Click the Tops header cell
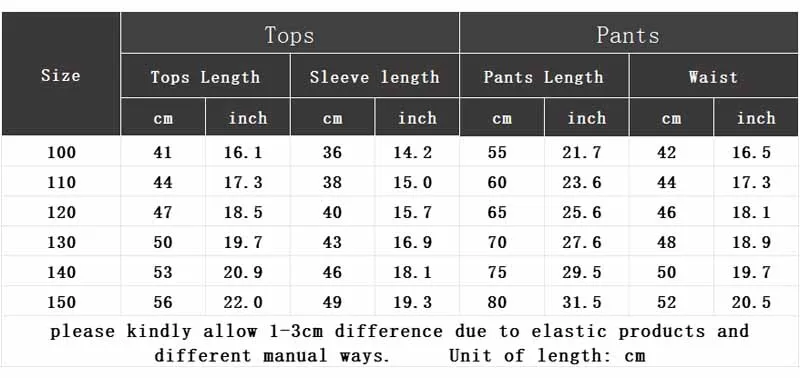 tap(290, 33)
